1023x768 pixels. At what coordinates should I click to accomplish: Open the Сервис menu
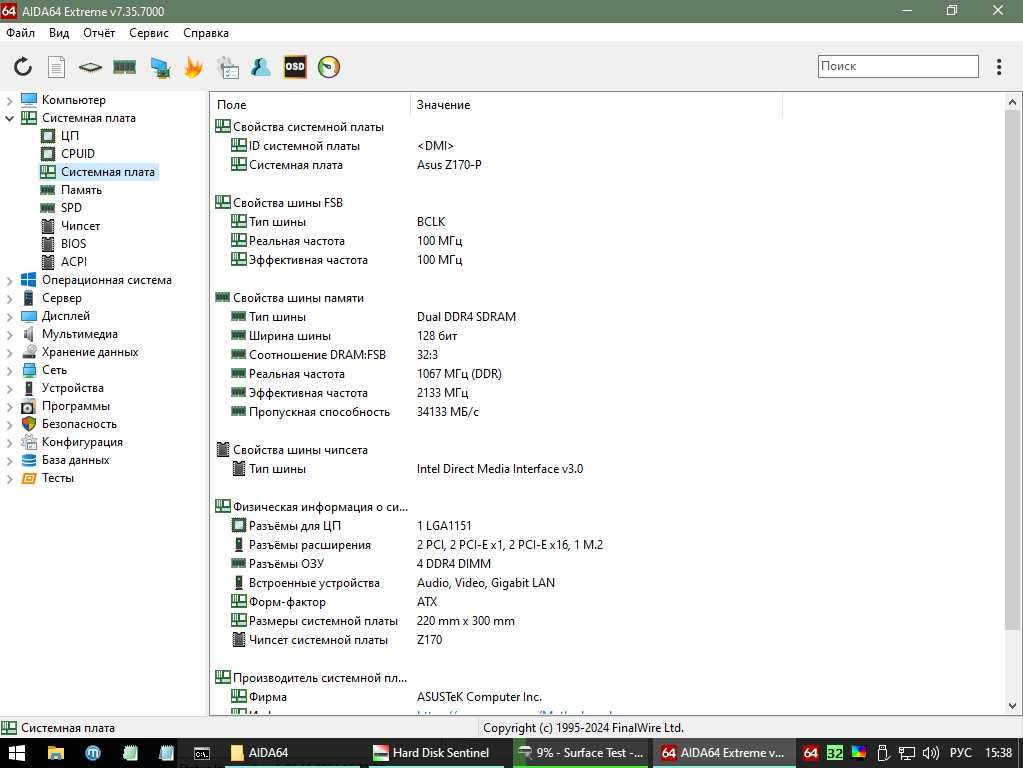149,33
